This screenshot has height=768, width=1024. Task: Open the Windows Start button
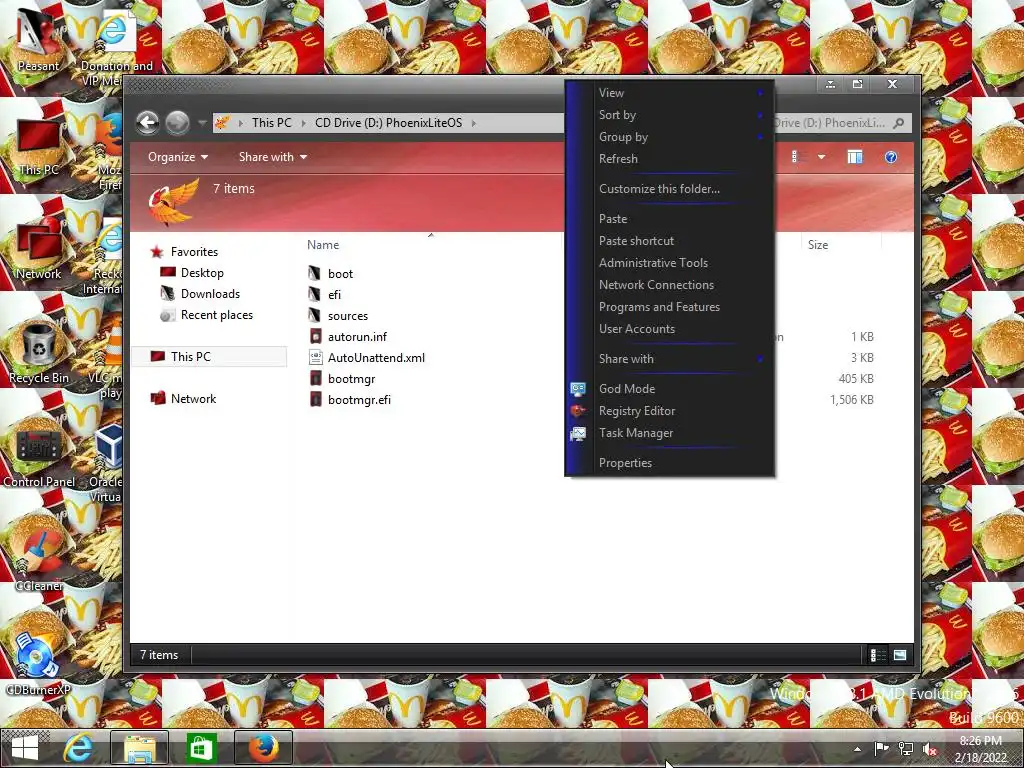(25, 748)
